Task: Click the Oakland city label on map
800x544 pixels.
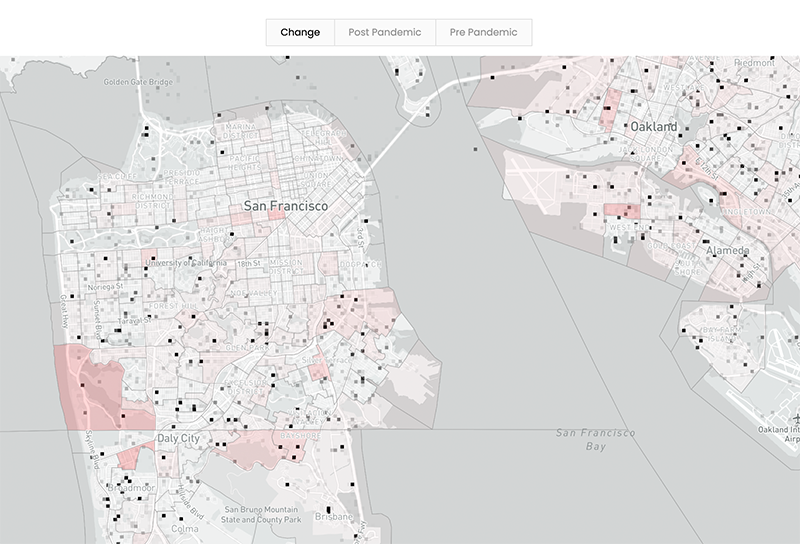Action: click(x=653, y=127)
